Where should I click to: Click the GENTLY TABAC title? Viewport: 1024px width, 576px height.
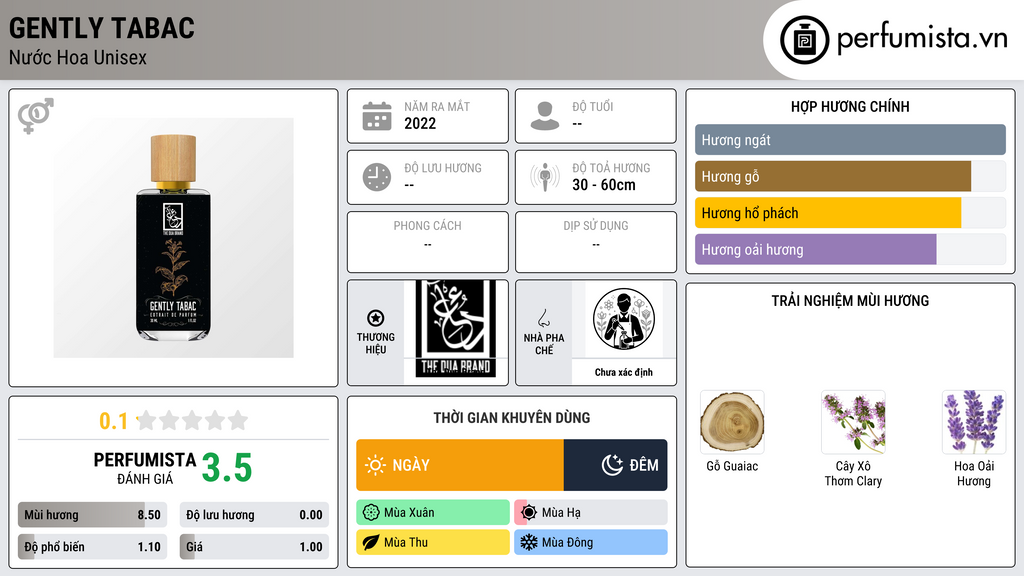click(x=102, y=28)
